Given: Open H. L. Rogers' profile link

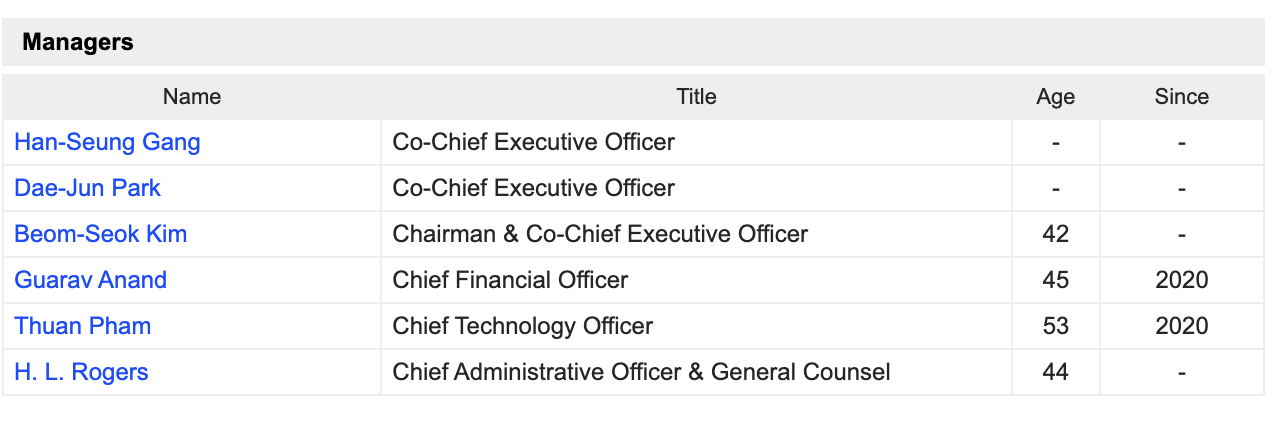Looking at the screenshot, I should point(81,372).
